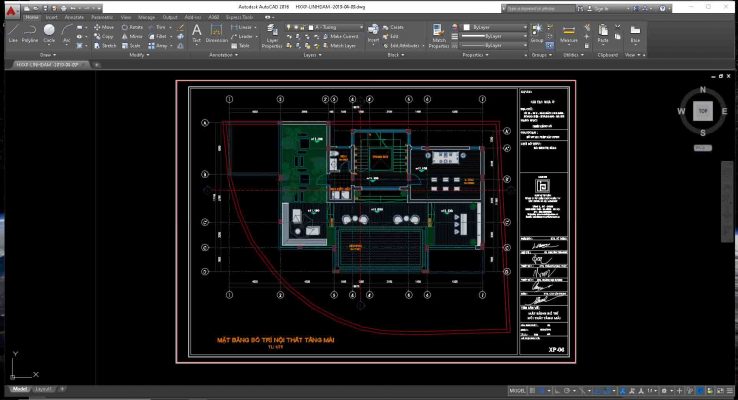Select the Polyline tool
The height and width of the screenshot is (400, 738).
pos(30,34)
